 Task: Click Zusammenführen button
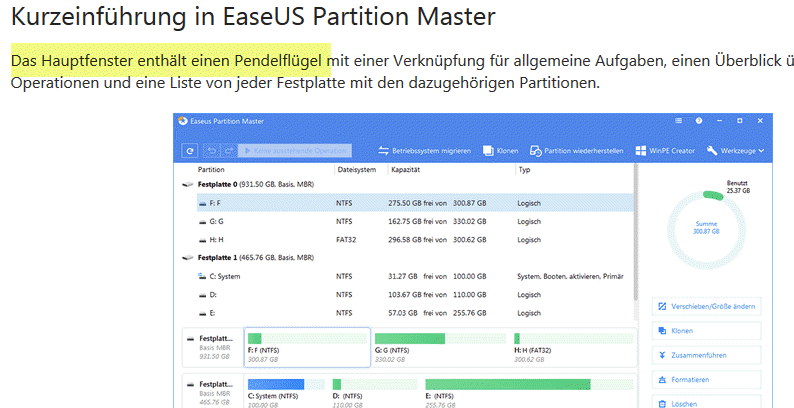[707, 355]
